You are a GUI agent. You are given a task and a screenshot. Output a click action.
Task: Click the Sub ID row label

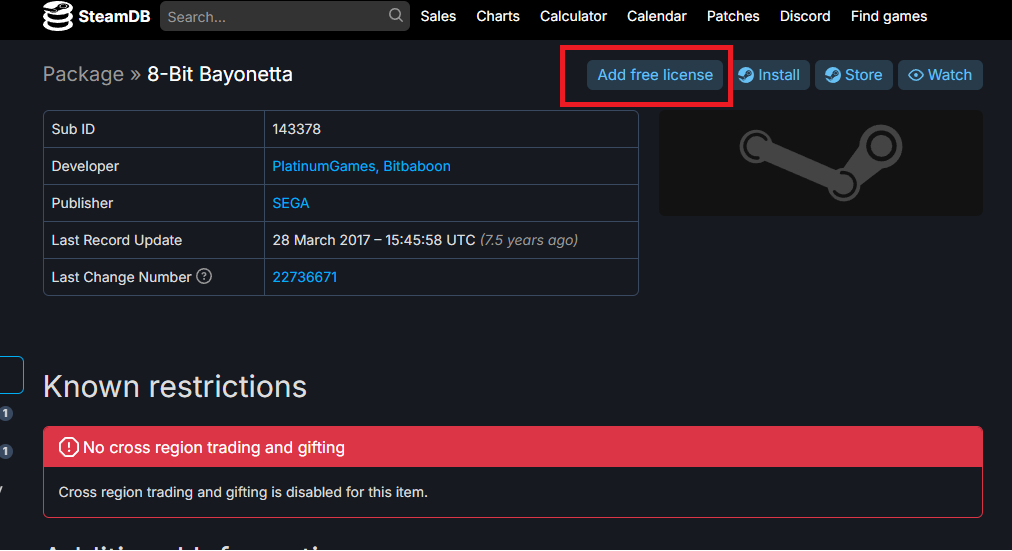73,129
